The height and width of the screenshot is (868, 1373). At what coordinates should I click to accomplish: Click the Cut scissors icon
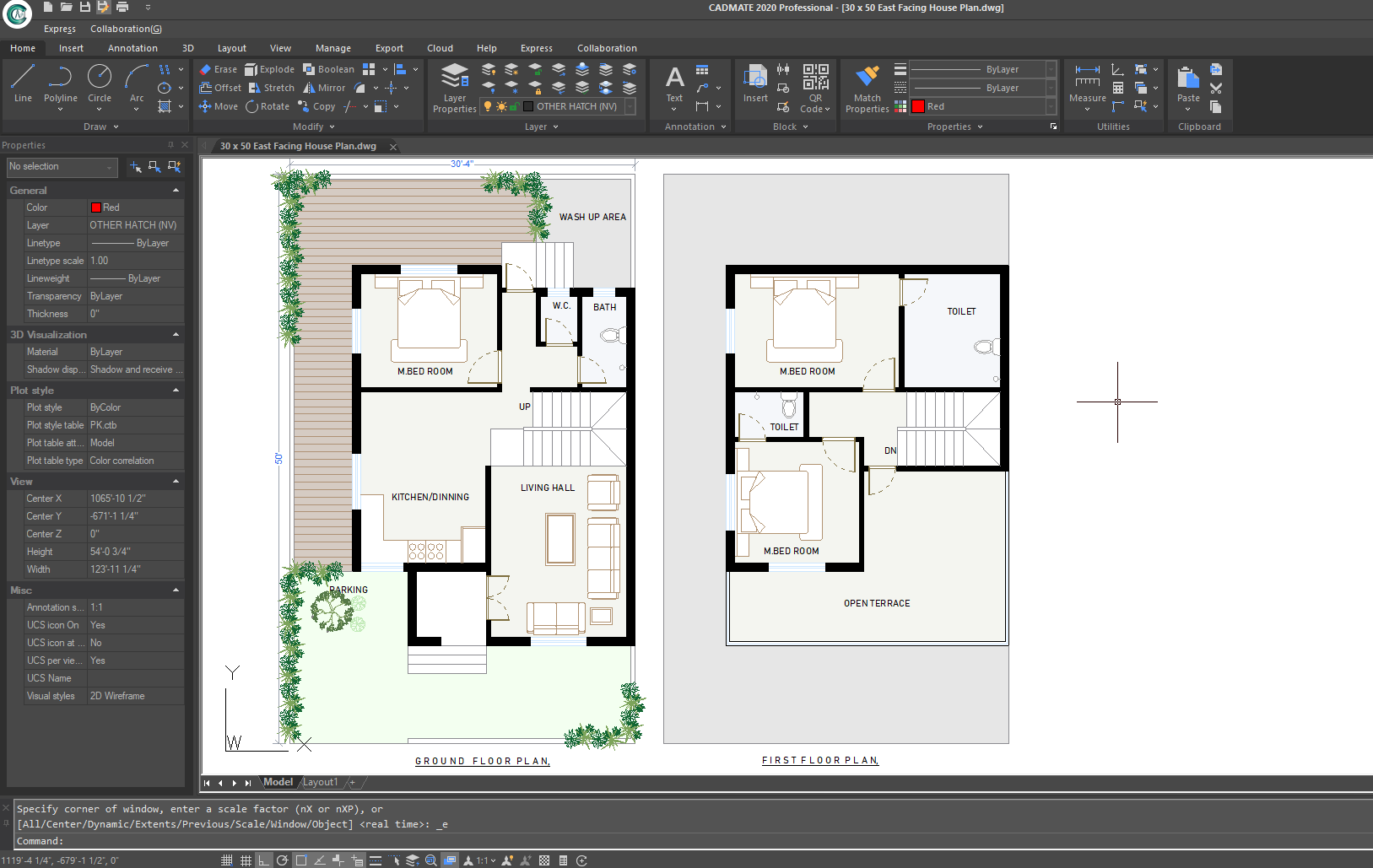click(x=1216, y=88)
